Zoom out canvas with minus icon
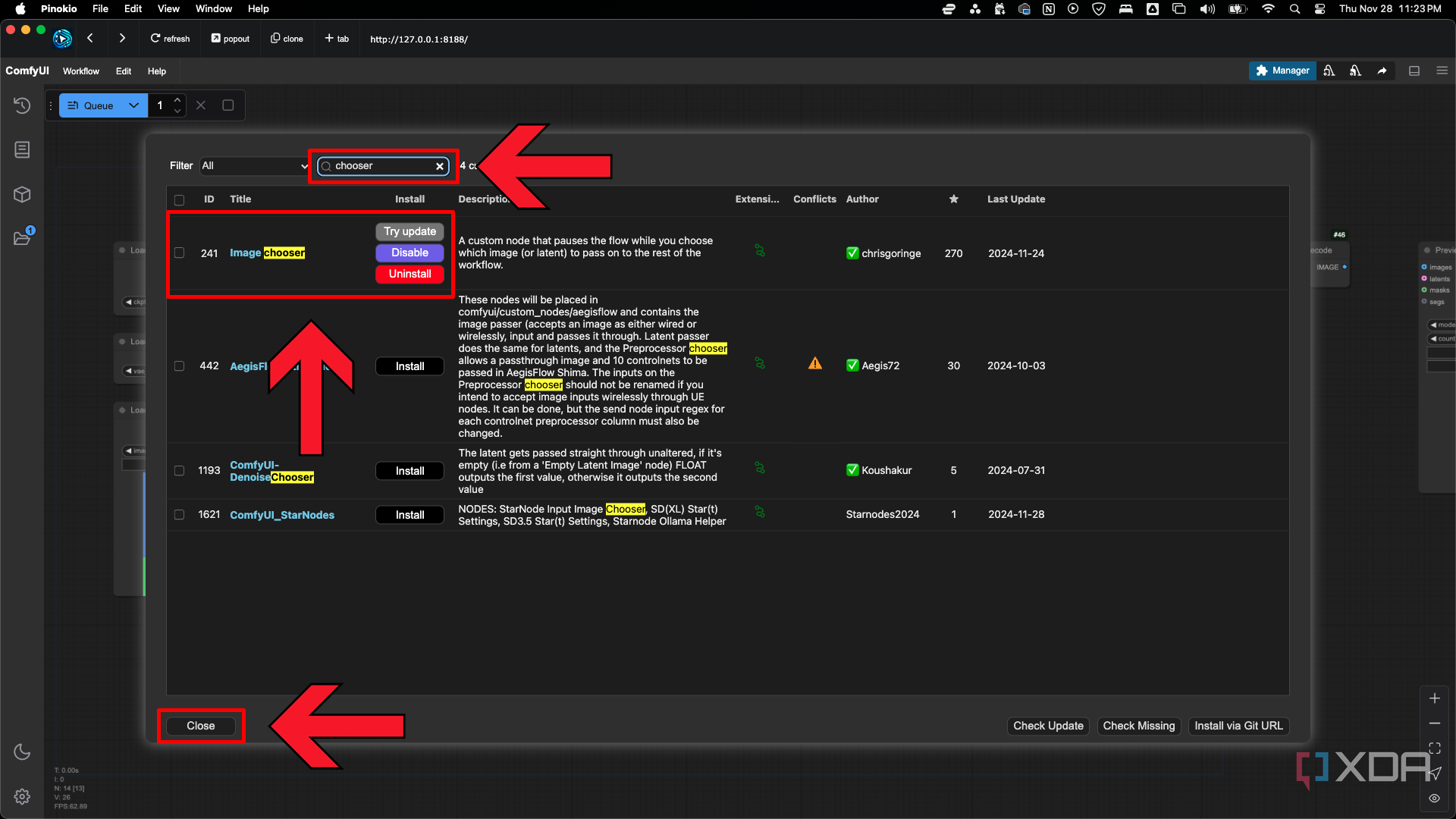Screen dimensions: 1456x819 pyautogui.click(x=1435, y=723)
